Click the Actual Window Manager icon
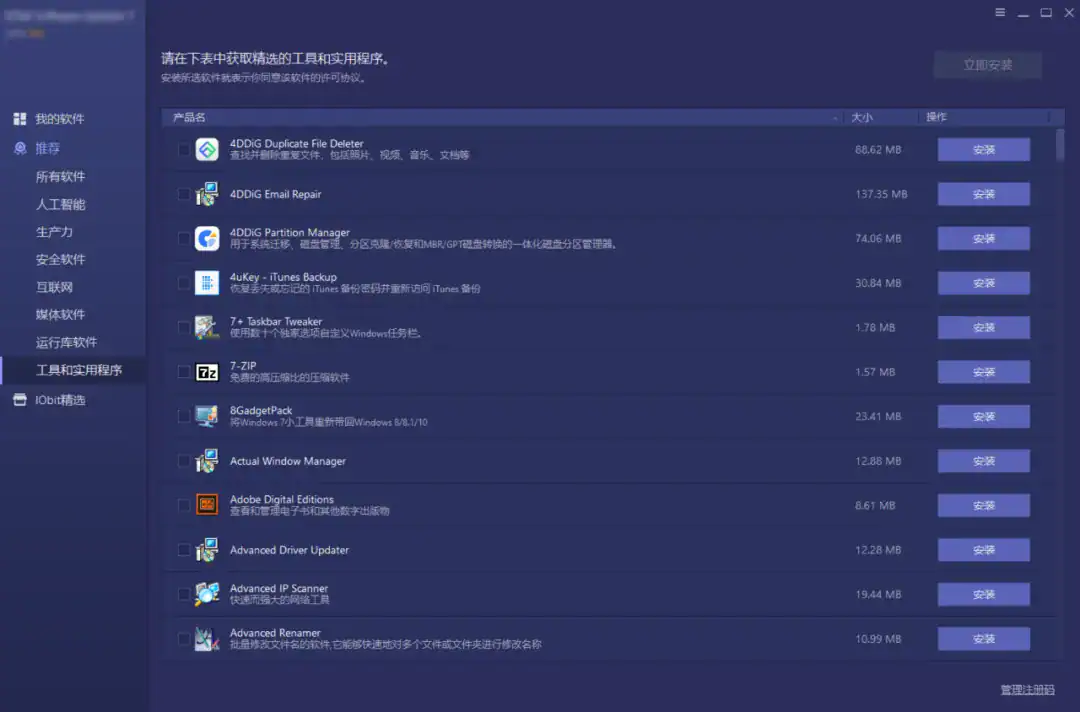 207,461
